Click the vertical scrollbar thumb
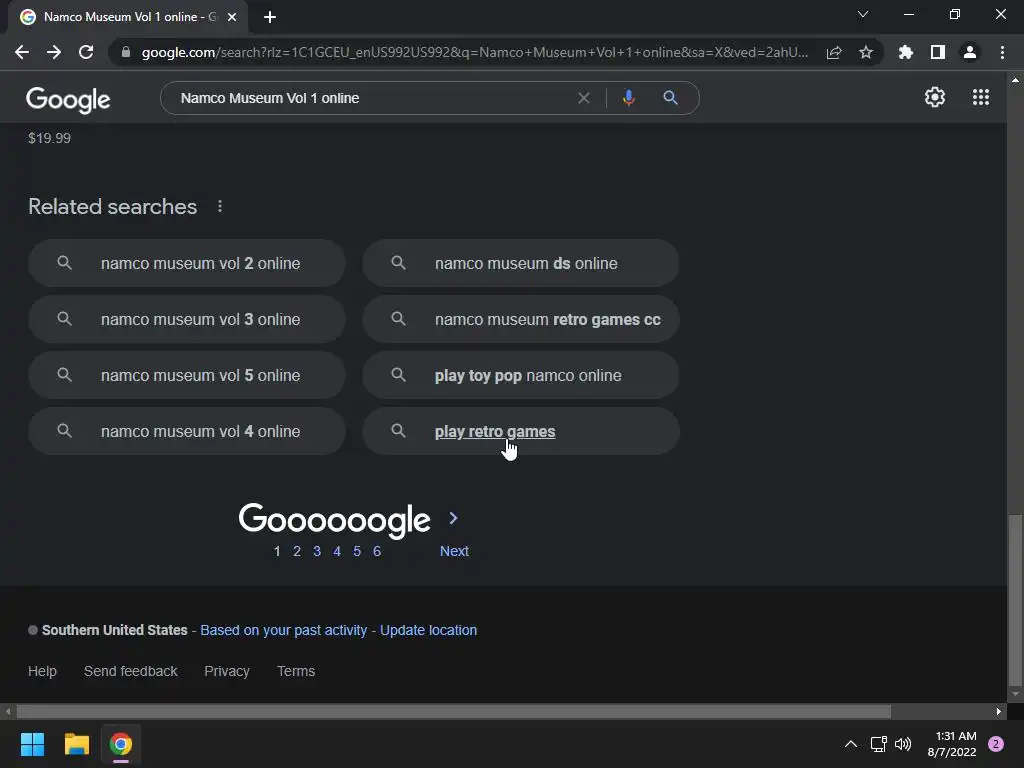Viewport: 1024px width, 768px height. 1015,600
